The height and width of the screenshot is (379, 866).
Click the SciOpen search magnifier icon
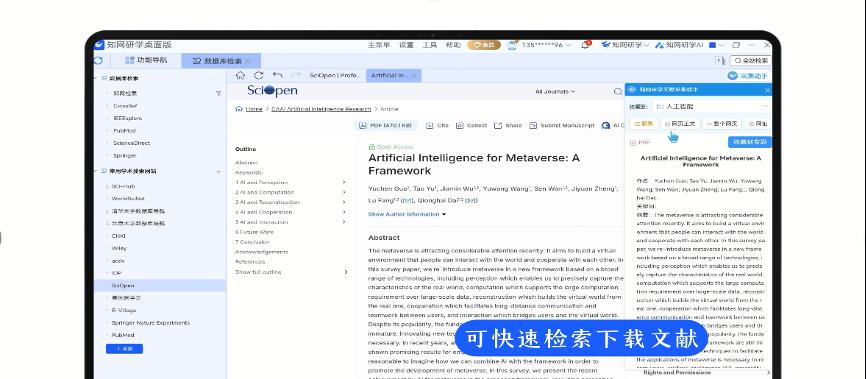pos(618,91)
